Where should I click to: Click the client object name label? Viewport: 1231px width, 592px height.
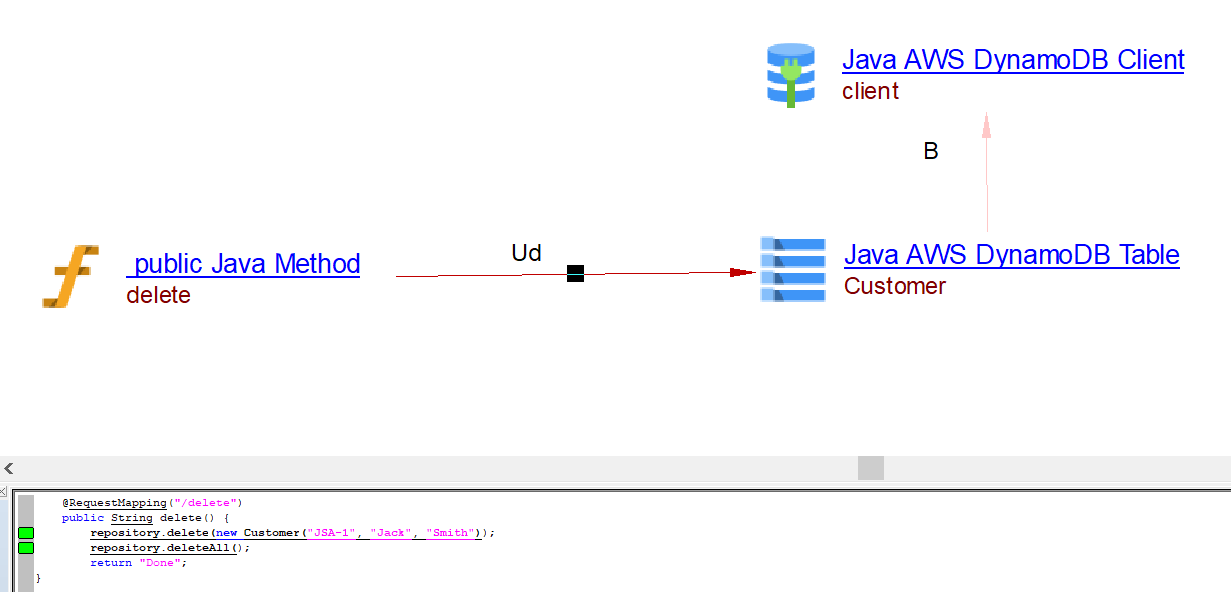pyautogui.click(x=870, y=91)
